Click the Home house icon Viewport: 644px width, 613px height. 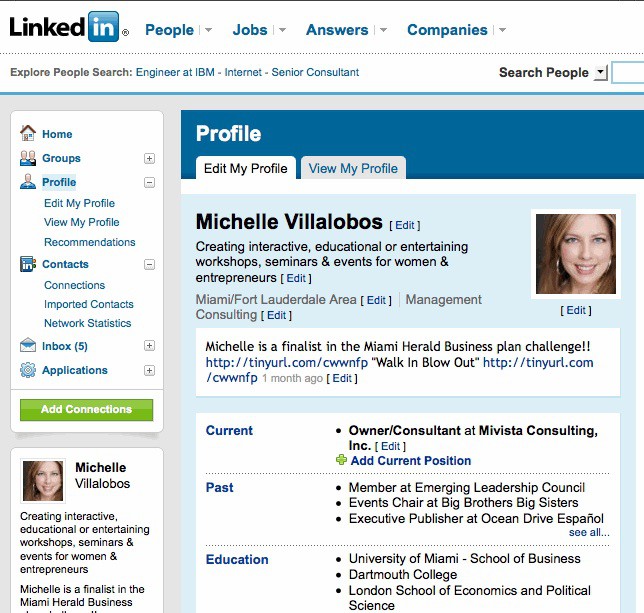point(28,133)
